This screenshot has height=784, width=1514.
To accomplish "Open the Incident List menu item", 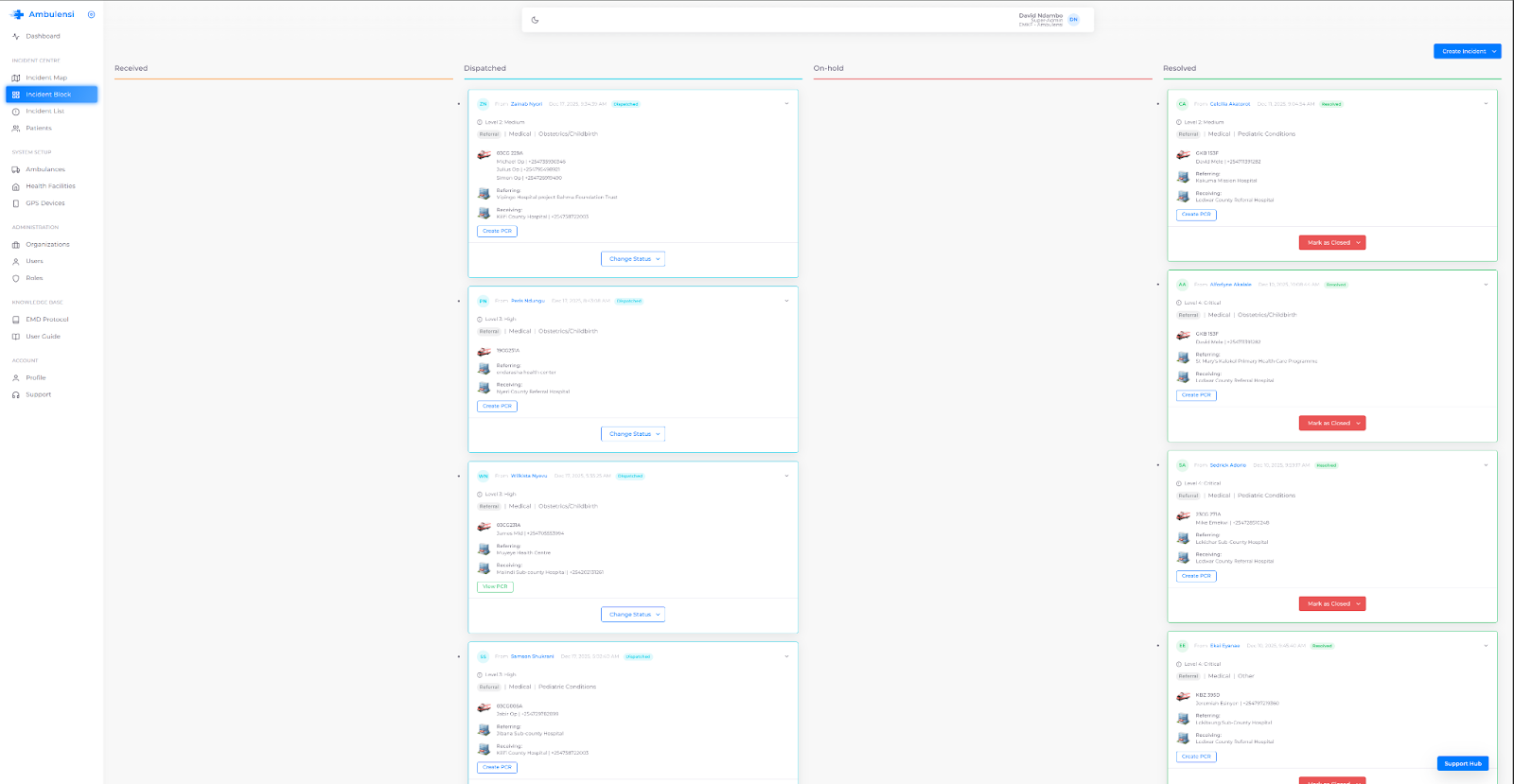I will click(44, 112).
